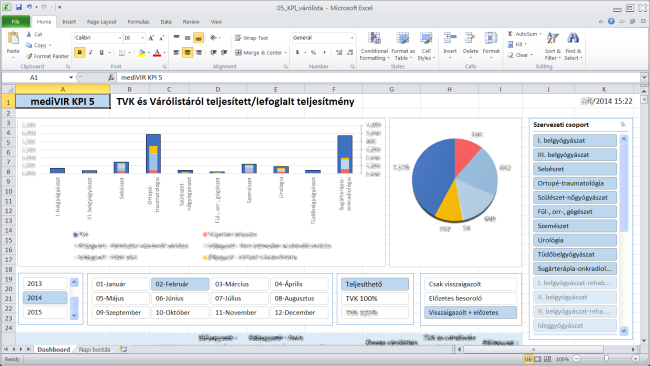
Task: Click the Insert Function fx icon
Action: pos(111,78)
